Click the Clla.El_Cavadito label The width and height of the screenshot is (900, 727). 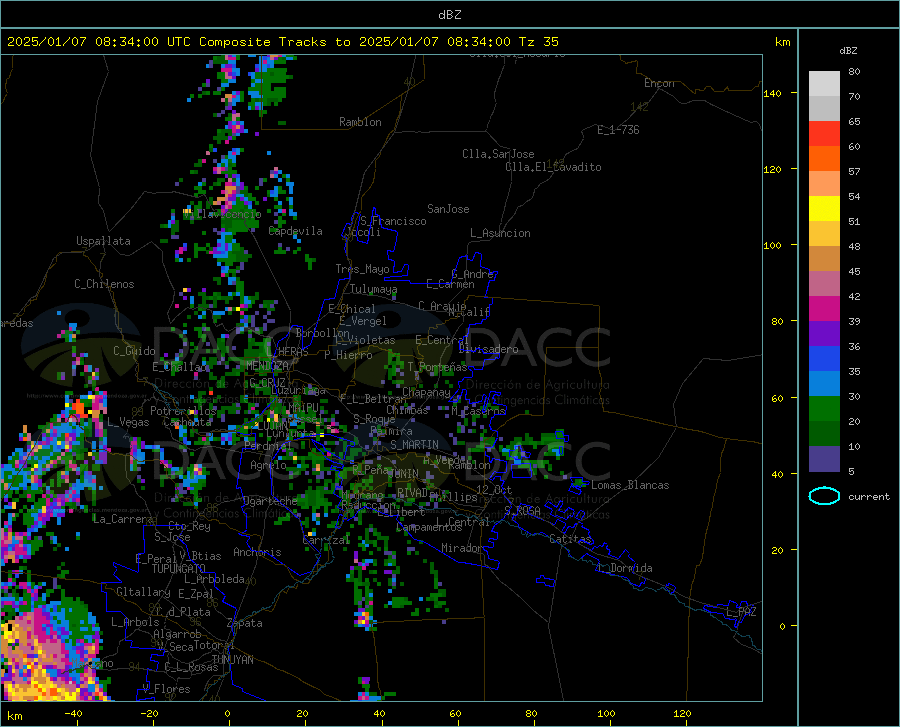tap(553, 167)
